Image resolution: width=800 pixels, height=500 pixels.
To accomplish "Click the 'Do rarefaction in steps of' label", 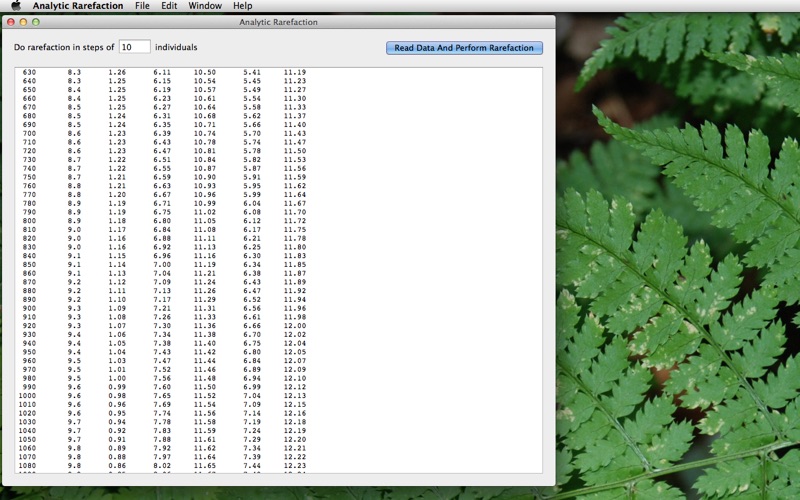I will (64, 47).
